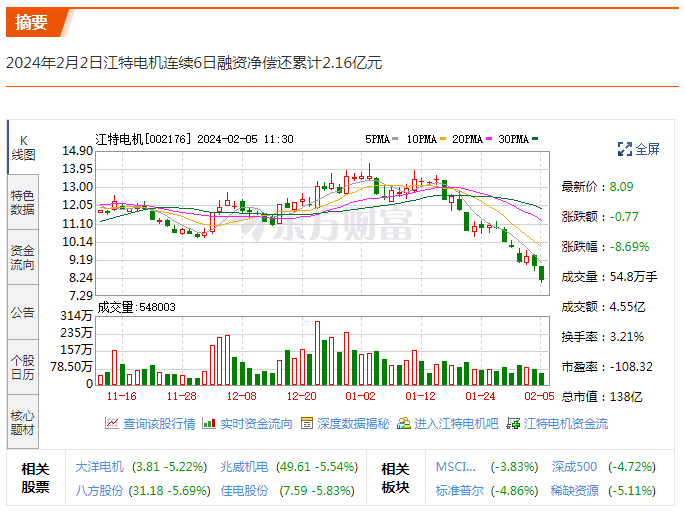Click the icon beside 江特电机资金流
Screen dimensions: 685x511
point(513,423)
